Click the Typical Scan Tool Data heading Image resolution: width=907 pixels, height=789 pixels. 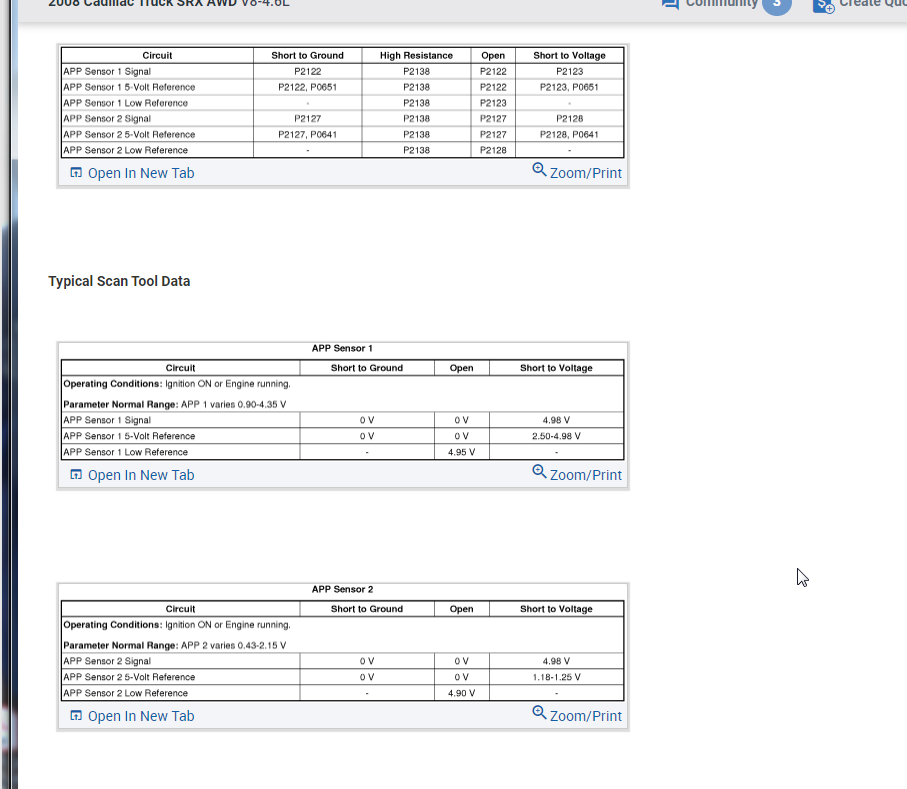(x=119, y=281)
